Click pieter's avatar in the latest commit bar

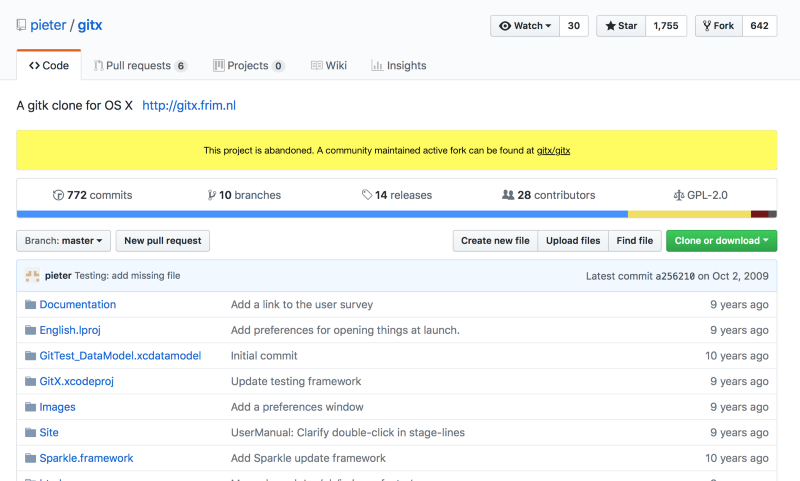pyautogui.click(x=32, y=276)
